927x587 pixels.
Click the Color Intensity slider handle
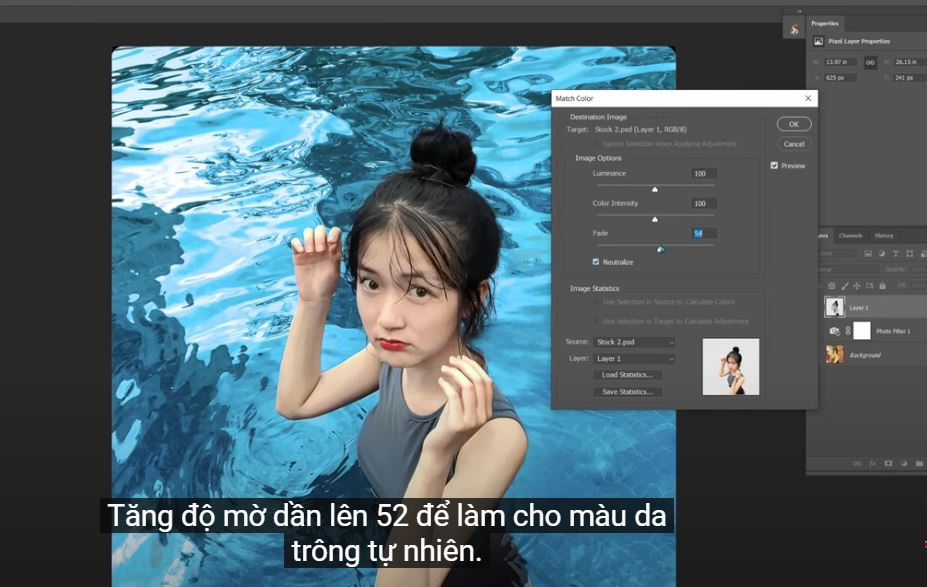click(x=654, y=219)
